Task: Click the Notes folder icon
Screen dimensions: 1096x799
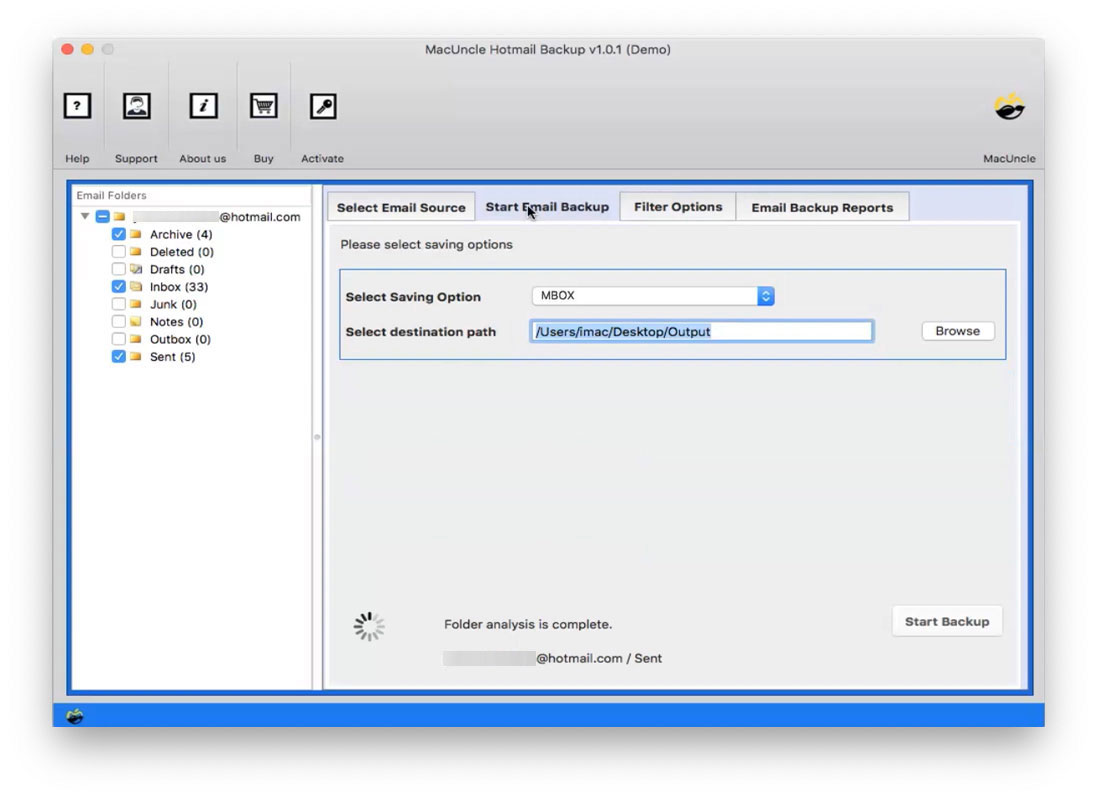Action: tap(136, 322)
